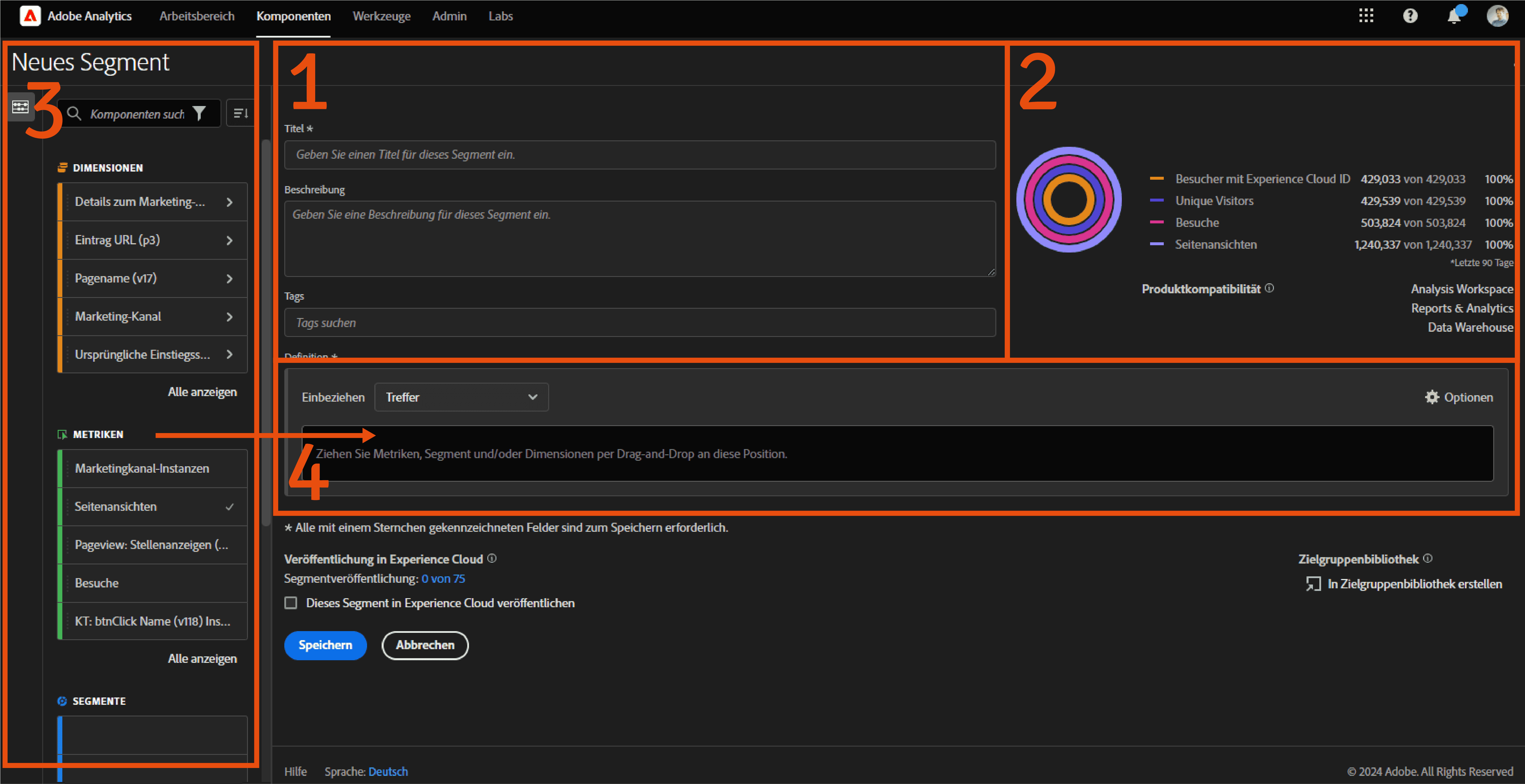Image resolution: width=1525 pixels, height=784 pixels.
Task: Open the notifications bell icon
Action: click(1454, 16)
